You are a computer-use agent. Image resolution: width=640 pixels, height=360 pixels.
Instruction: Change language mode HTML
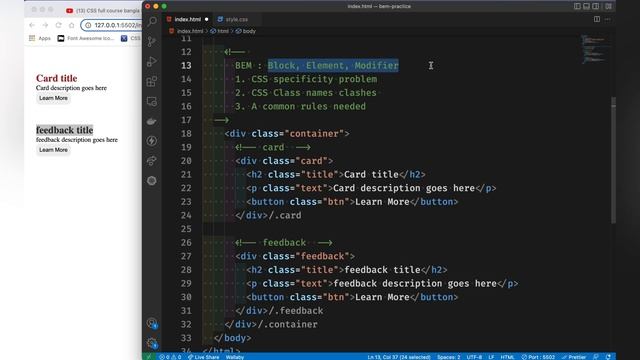pyautogui.click(x=507, y=357)
